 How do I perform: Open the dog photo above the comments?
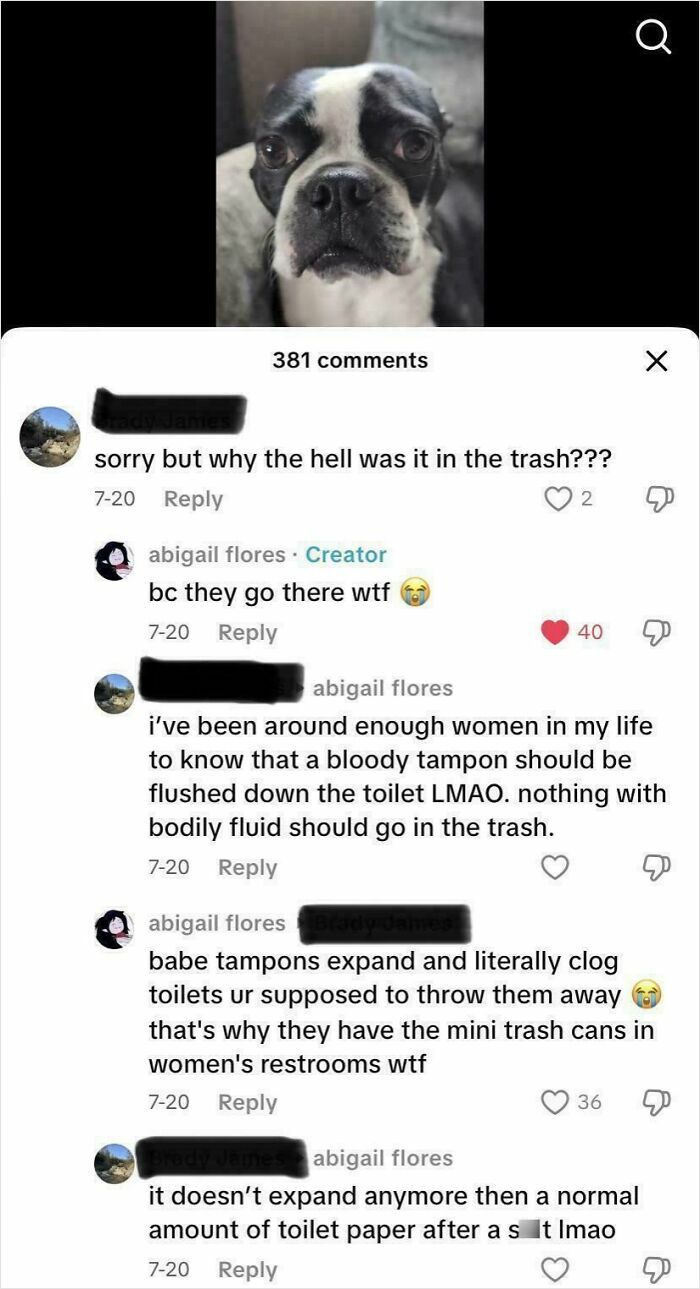(x=349, y=165)
